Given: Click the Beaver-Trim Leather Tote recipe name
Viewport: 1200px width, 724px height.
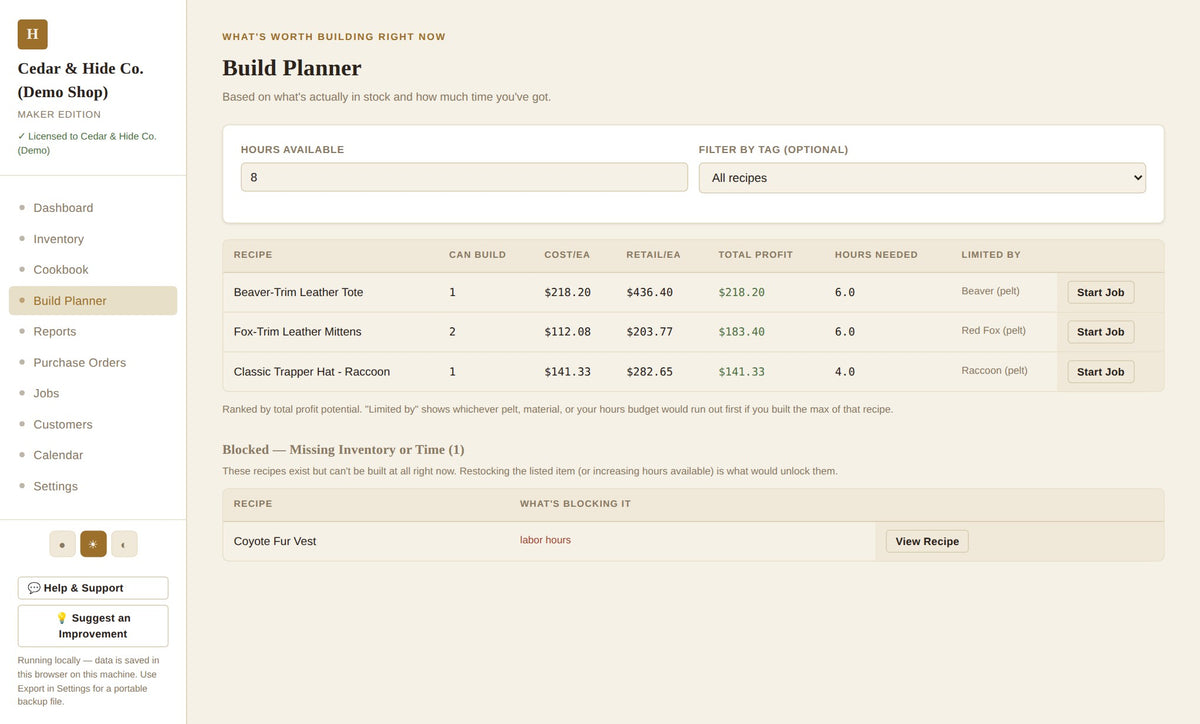Looking at the screenshot, I should 298,292.
